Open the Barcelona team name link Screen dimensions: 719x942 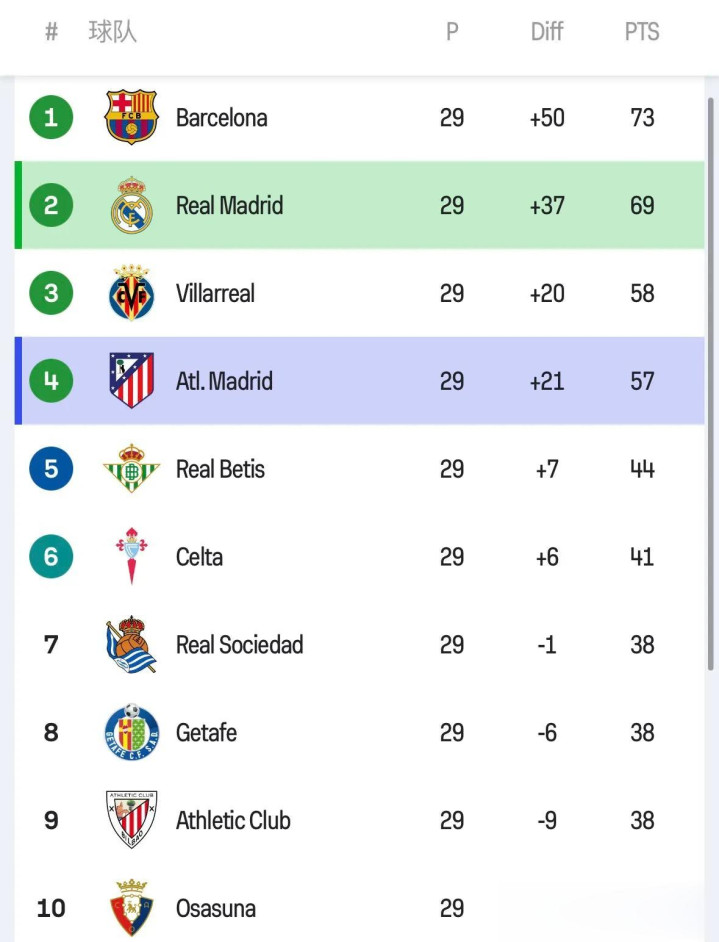tap(222, 118)
